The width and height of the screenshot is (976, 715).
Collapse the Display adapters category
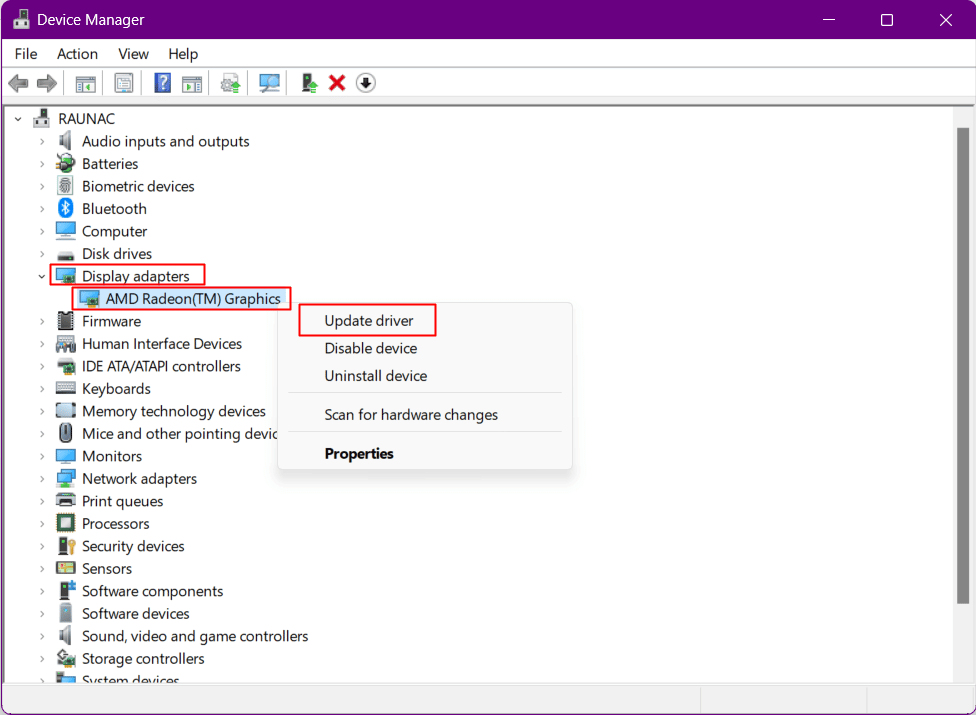pos(42,276)
